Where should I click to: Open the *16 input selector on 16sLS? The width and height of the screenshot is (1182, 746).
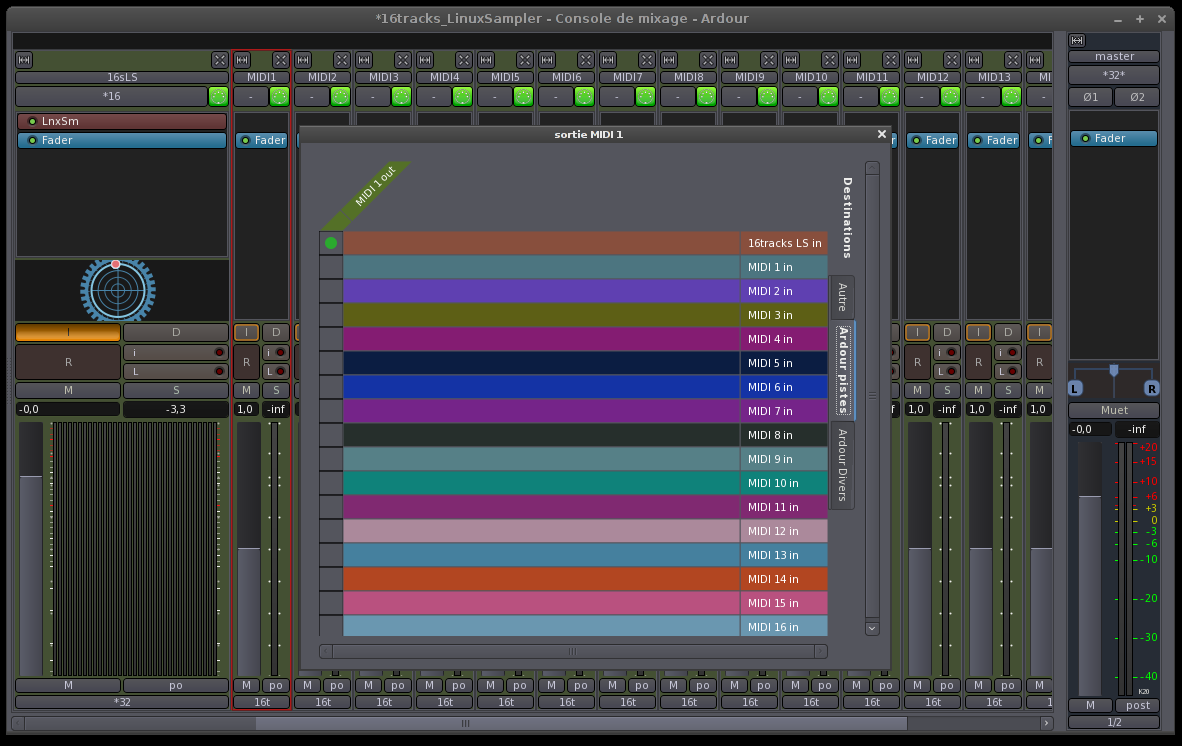pyautogui.click(x=111, y=97)
